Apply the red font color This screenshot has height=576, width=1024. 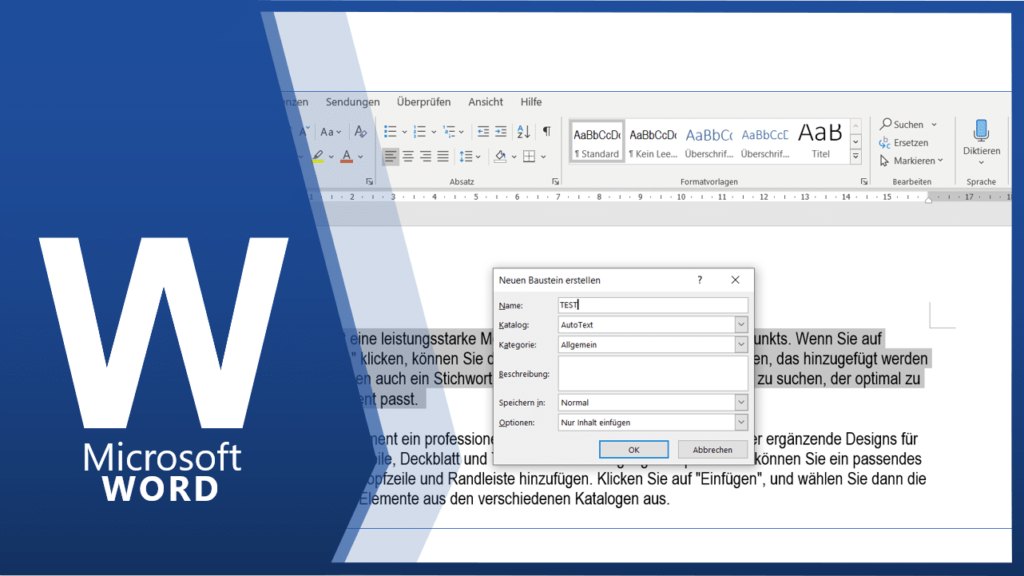347,157
